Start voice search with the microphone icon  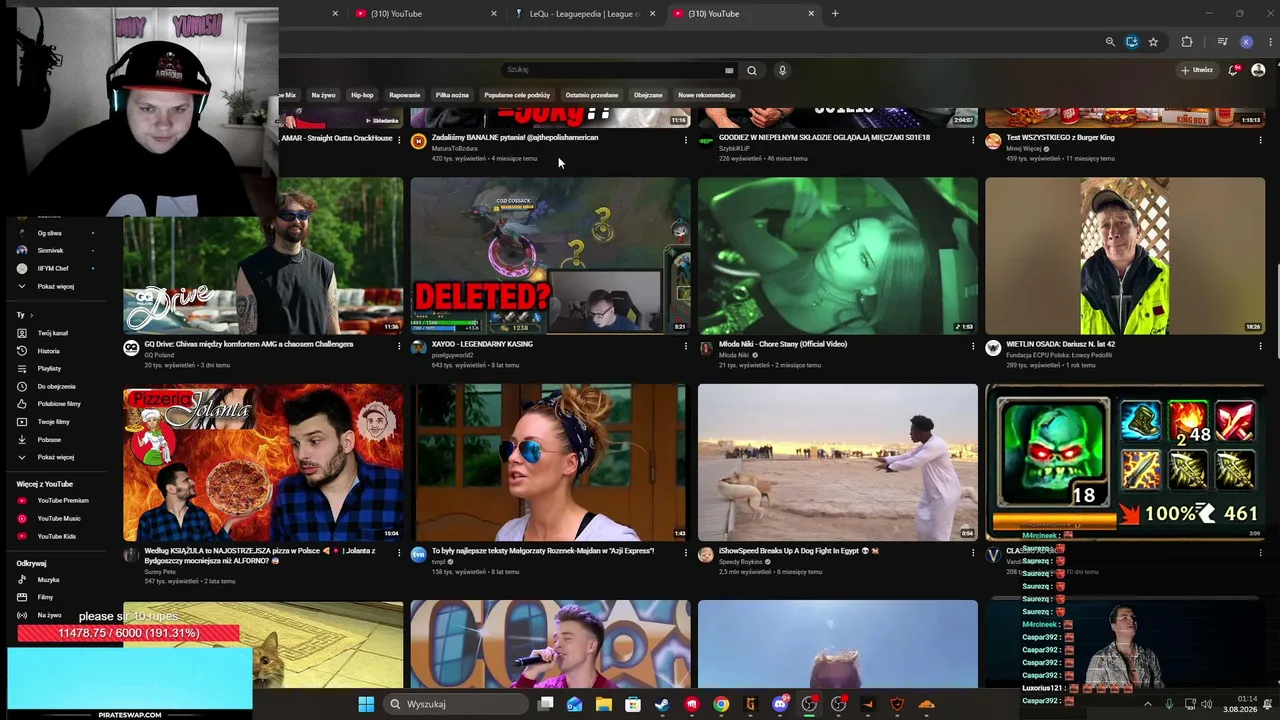[x=782, y=70]
